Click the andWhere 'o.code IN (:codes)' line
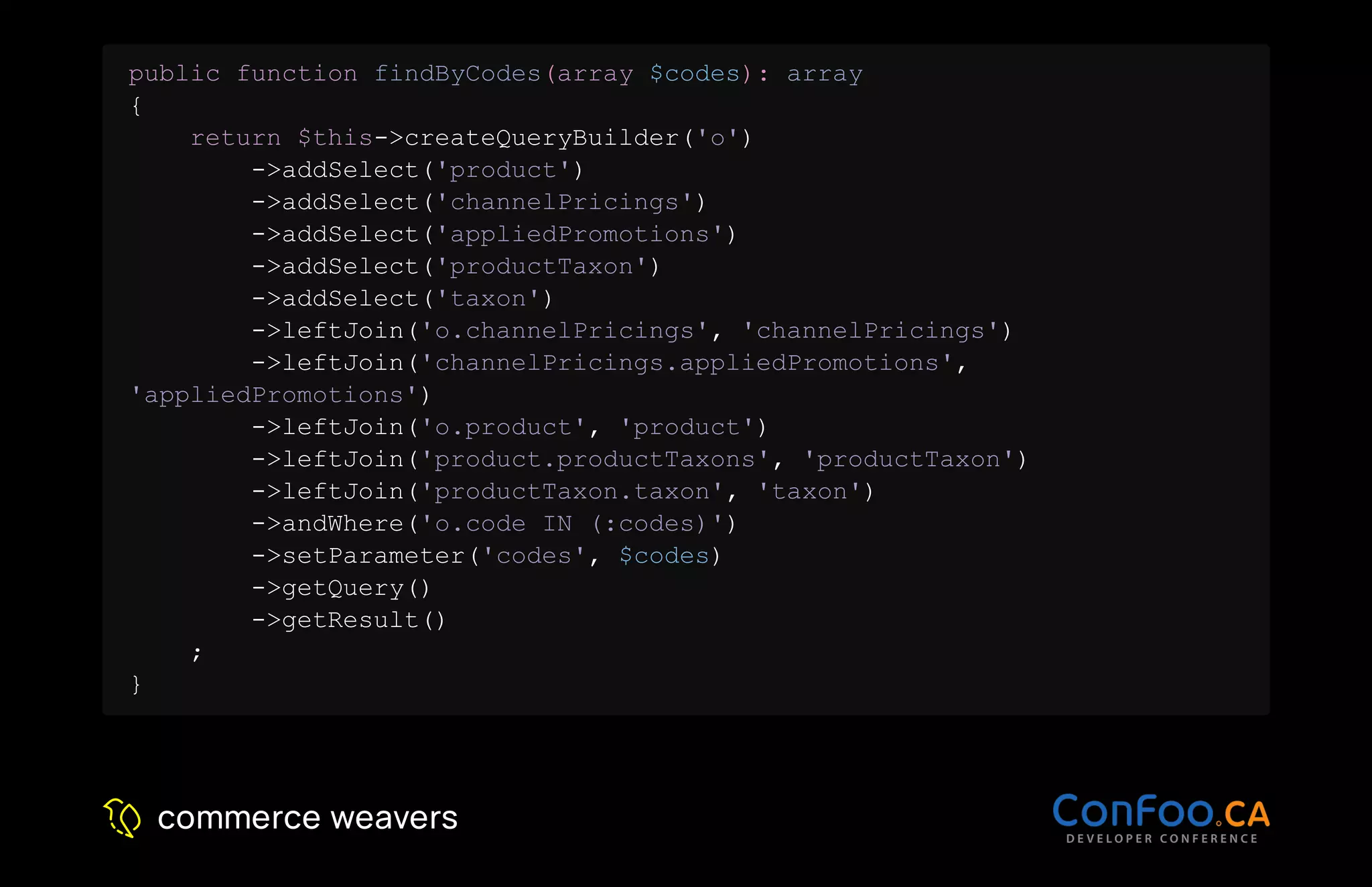This screenshot has height=887, width=1372. coord(494,524)
